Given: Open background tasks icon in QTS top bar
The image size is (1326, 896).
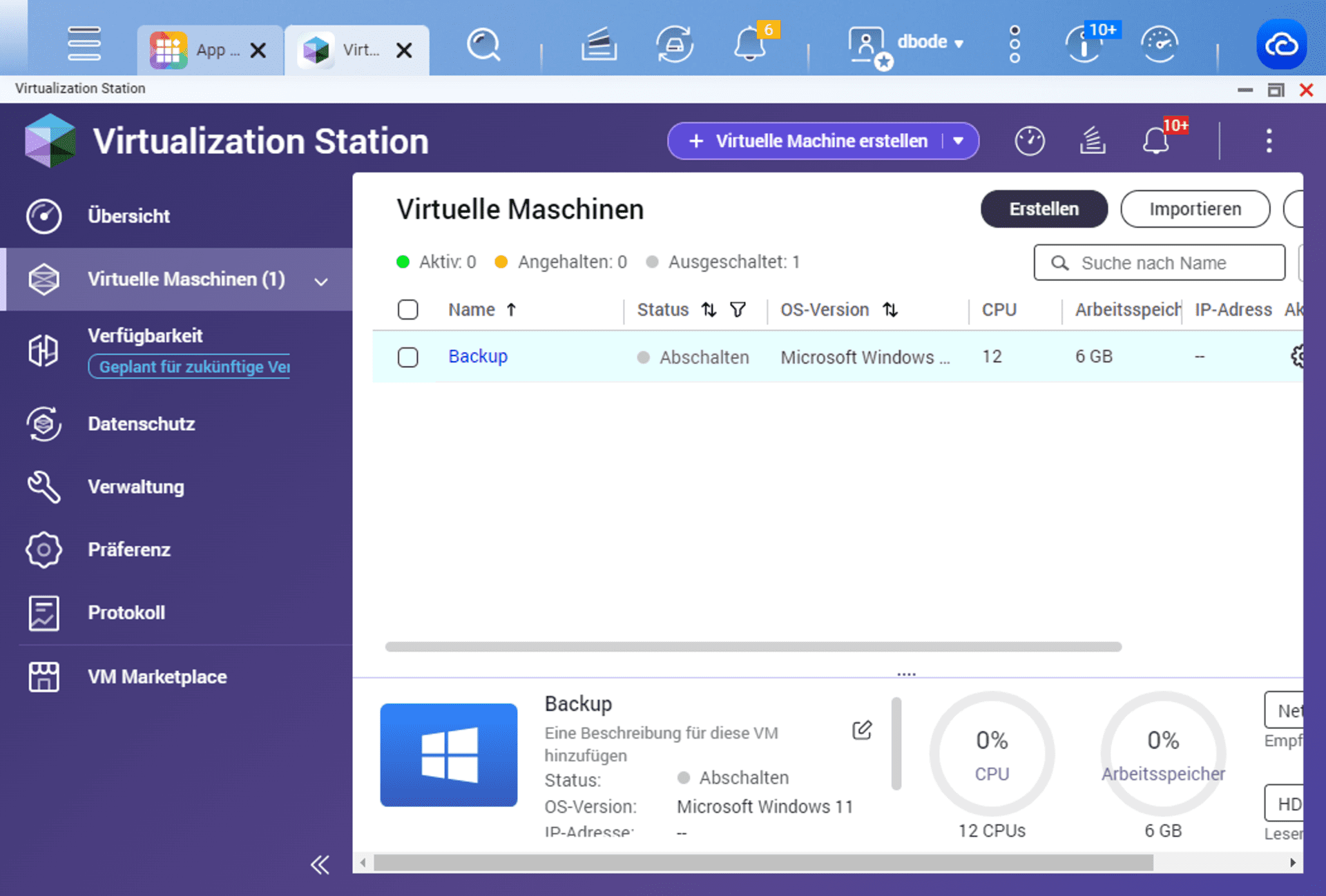Looking at the screenshot, I should [x=599, y=45].
